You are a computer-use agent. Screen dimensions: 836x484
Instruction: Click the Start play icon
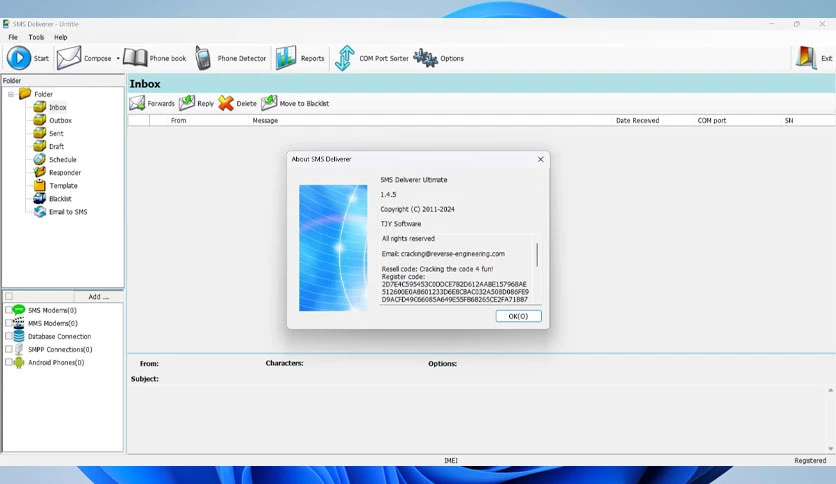pyautogui.click(x=19, y=58)
